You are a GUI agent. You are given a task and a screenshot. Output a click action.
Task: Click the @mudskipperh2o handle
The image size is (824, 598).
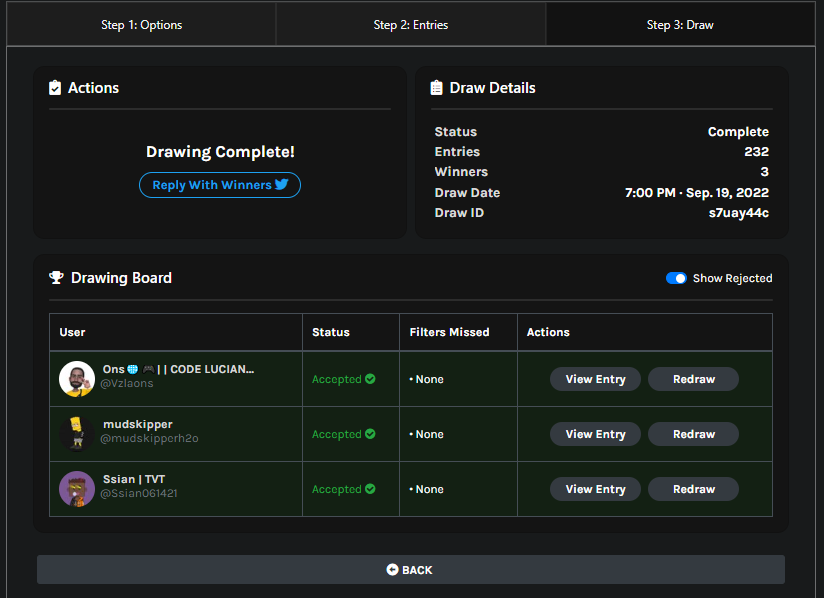tap(149, 438)
